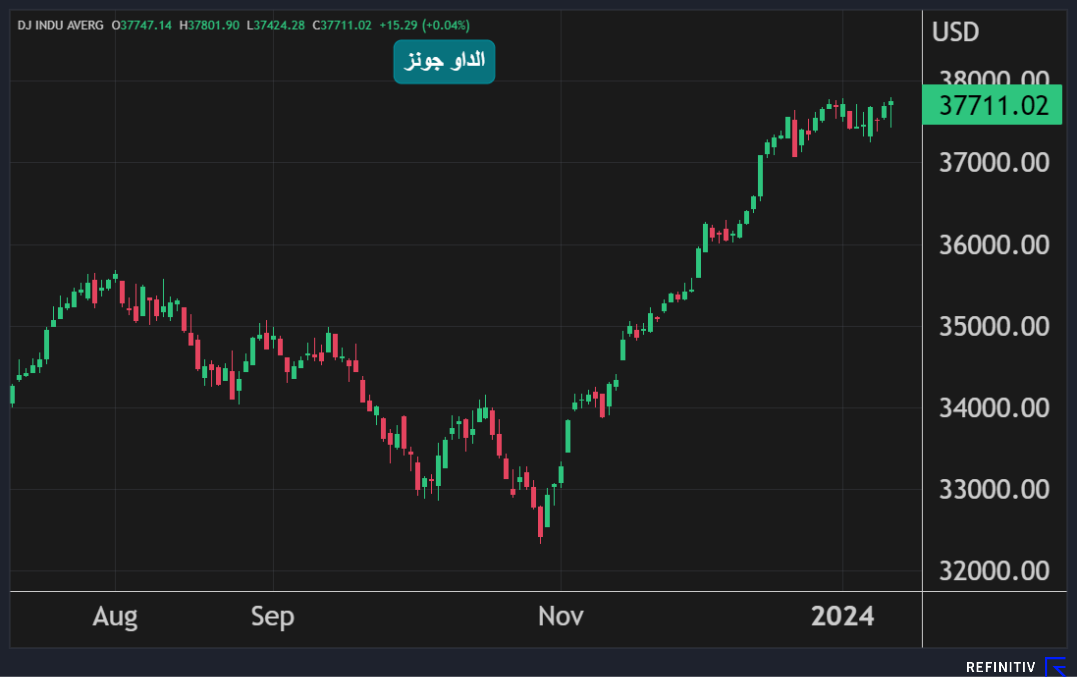
Task: Select the Sep label on time axis
Action: coord(273,617)
